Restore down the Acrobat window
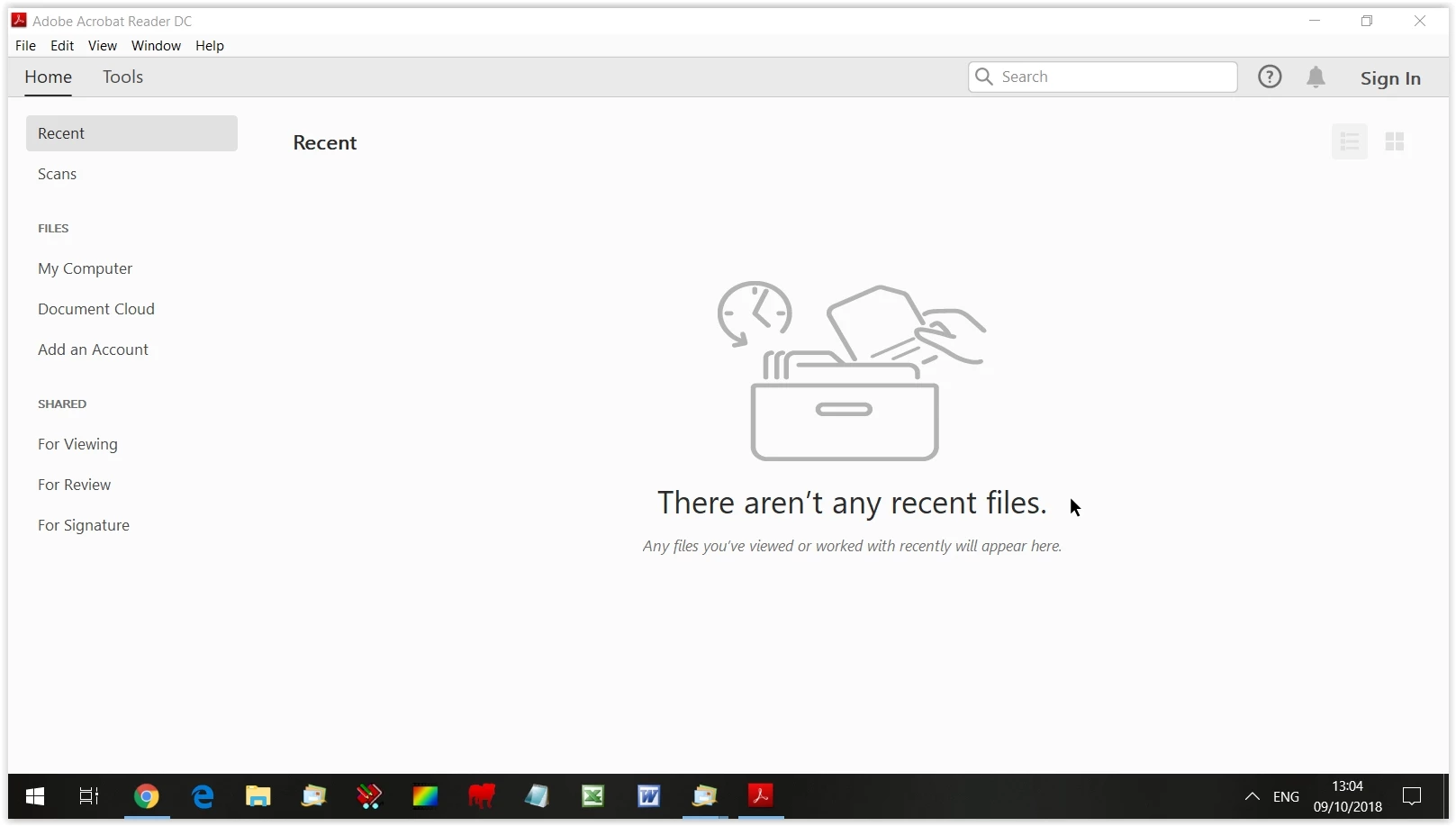1456x826 pixels. 1367,21
